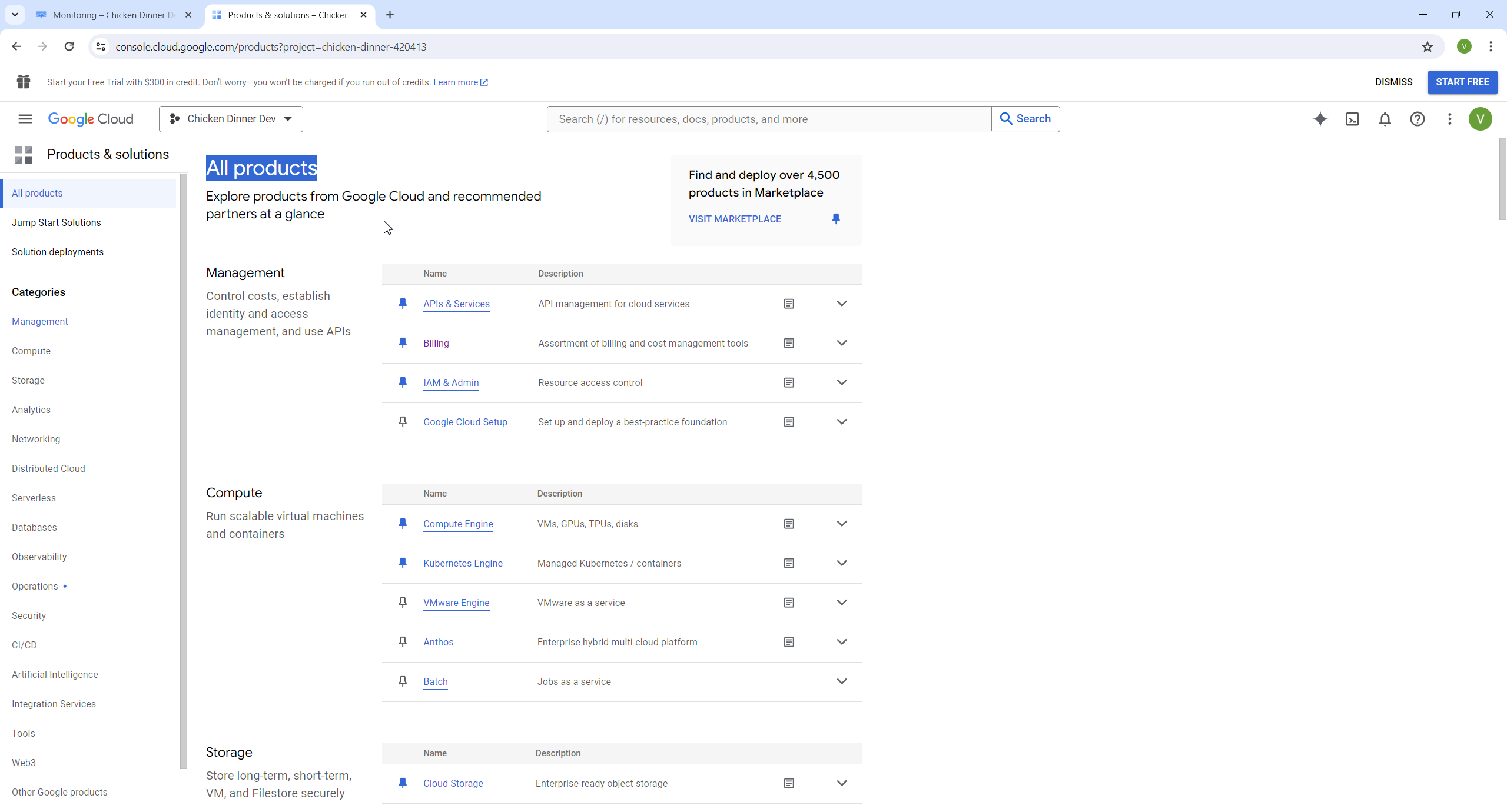The width and height of the screenshot is (1507, 812).
Task: Open the Chicken Dinner Dev project selector
Action: 231,119
